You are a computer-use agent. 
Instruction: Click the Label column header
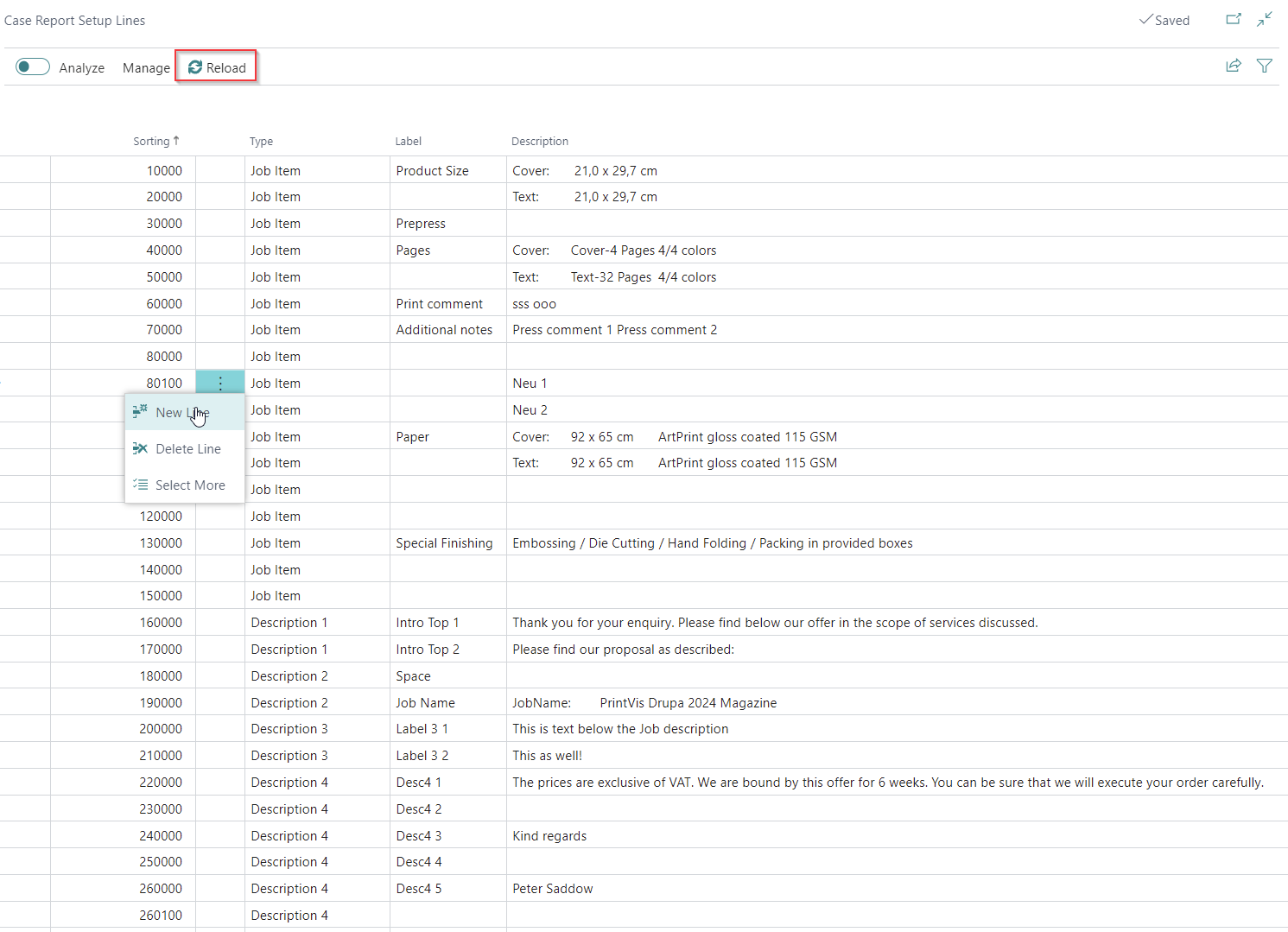tap(408, 142)
